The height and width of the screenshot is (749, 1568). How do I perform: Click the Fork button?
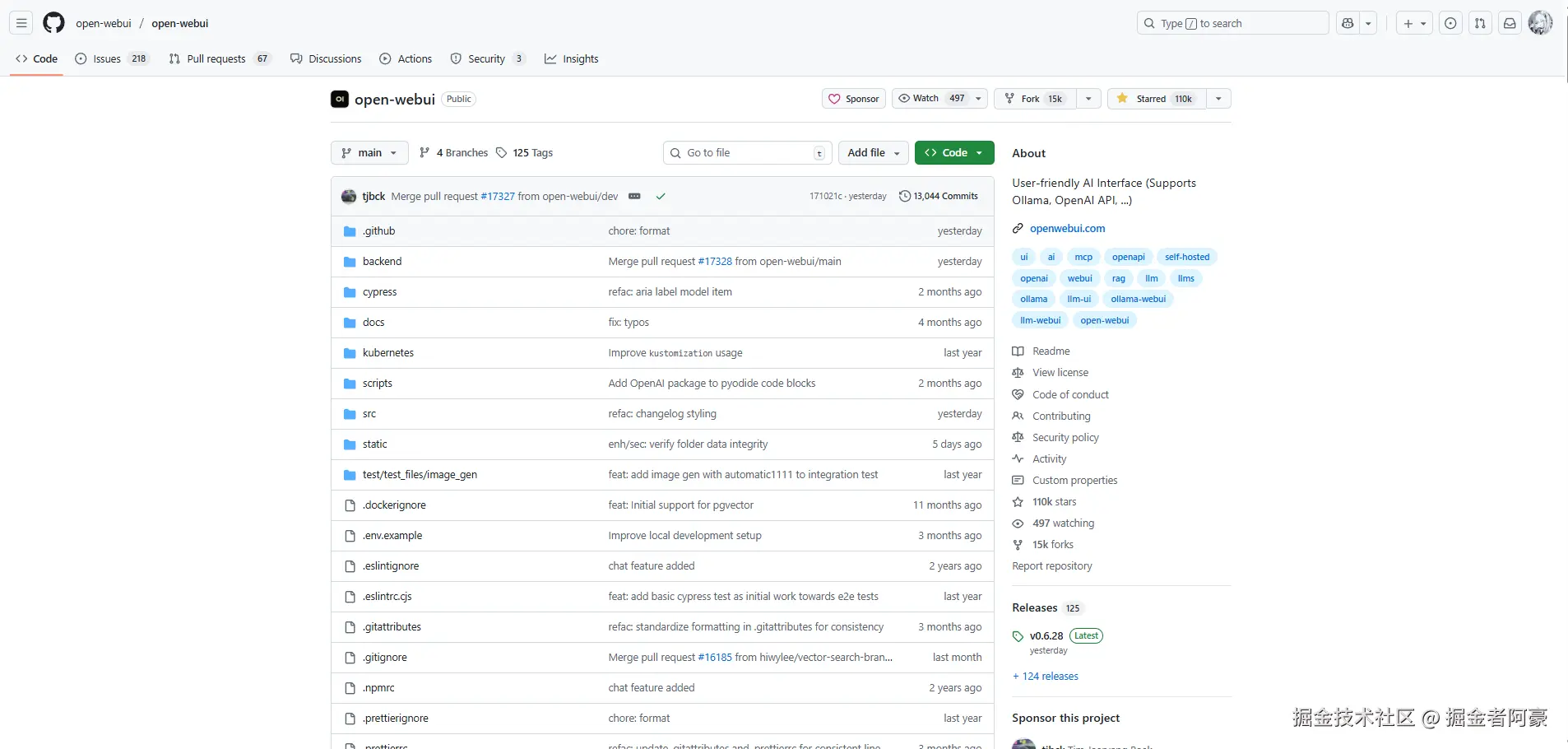pyautogui.click(x=1035, y=99)
